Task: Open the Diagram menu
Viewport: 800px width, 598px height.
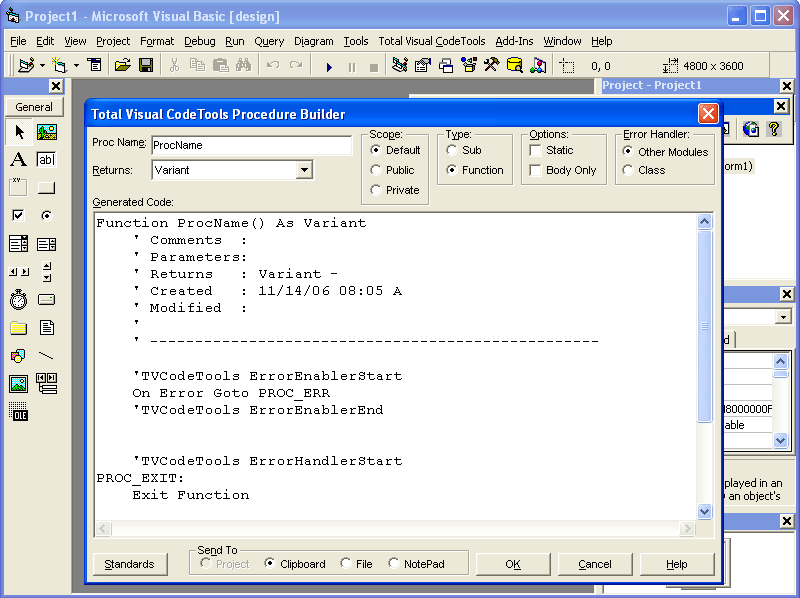Action: [x=313, y=41]
